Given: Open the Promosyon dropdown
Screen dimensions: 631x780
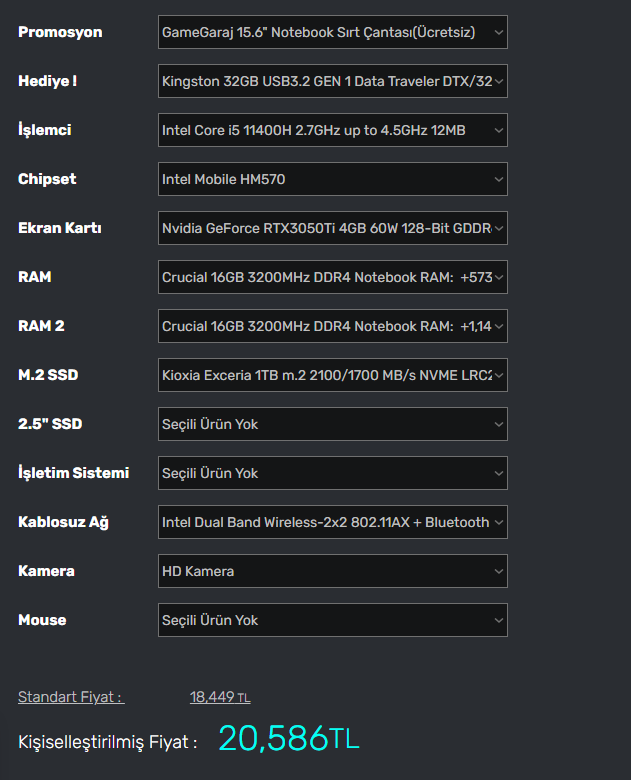Looking at the screenshot, I should click(x=332, y=32).
